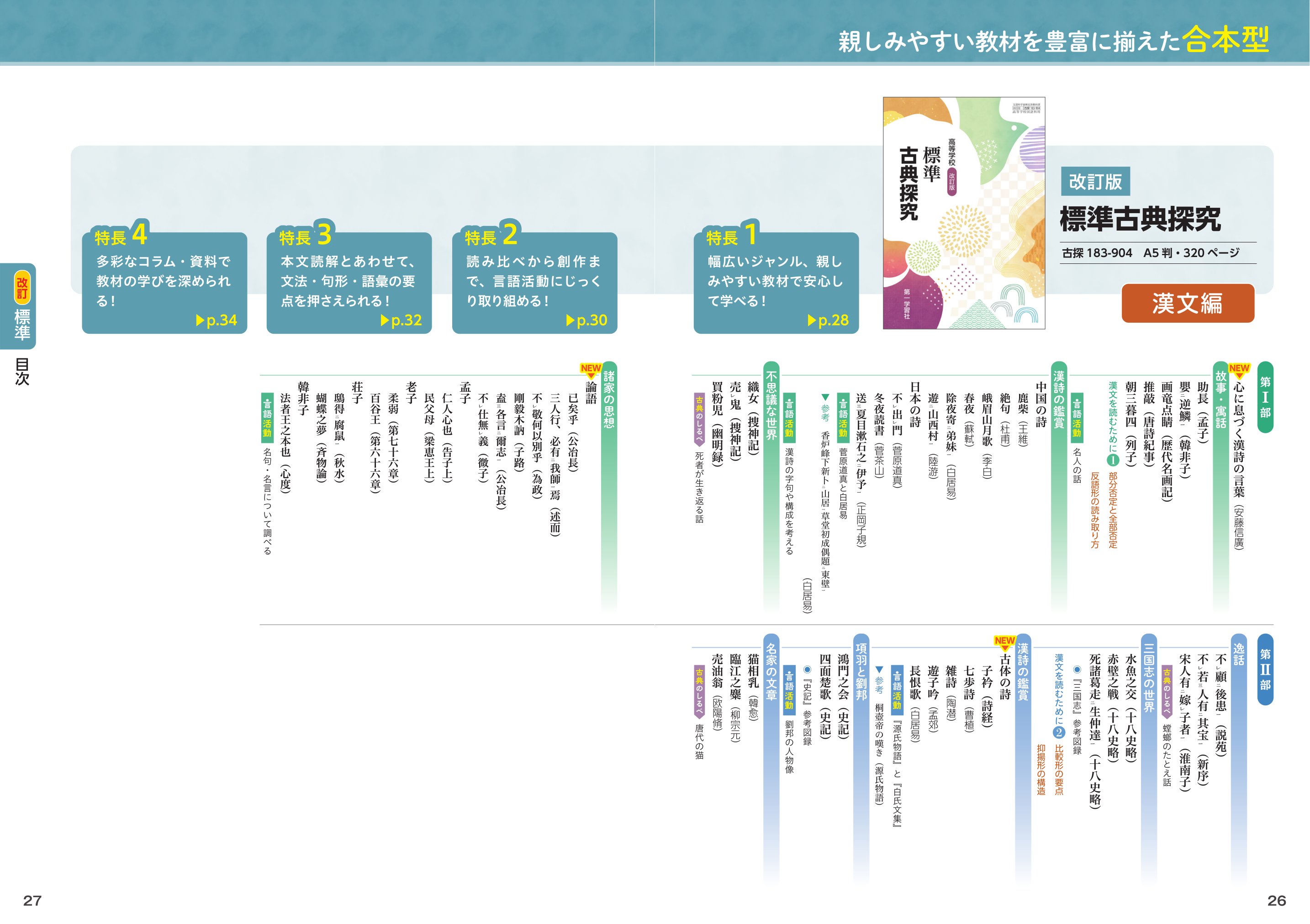Viewport: 1310px width, 924px height.
Task: Select the entry 峨眉山月歌（李白）
Action: pos(987,436)
